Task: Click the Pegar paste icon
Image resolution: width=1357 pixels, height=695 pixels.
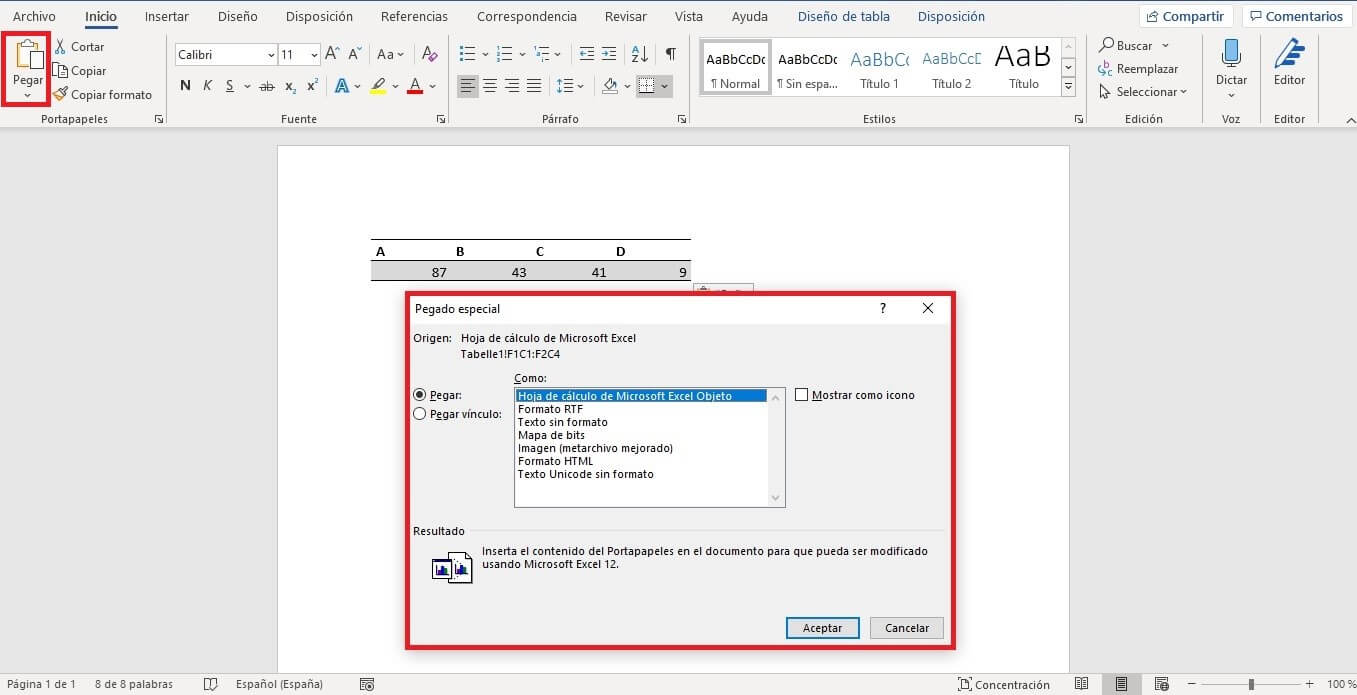Action: point(27,56)
